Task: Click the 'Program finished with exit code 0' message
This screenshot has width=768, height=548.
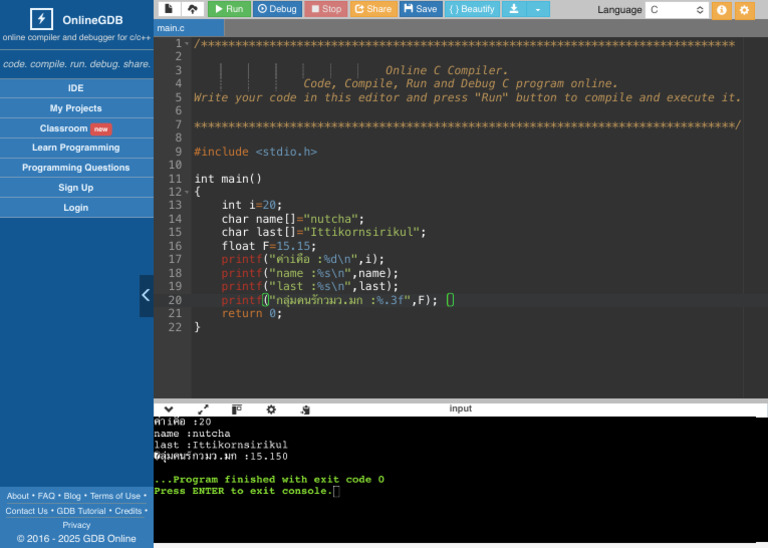Action: point(269,479)
